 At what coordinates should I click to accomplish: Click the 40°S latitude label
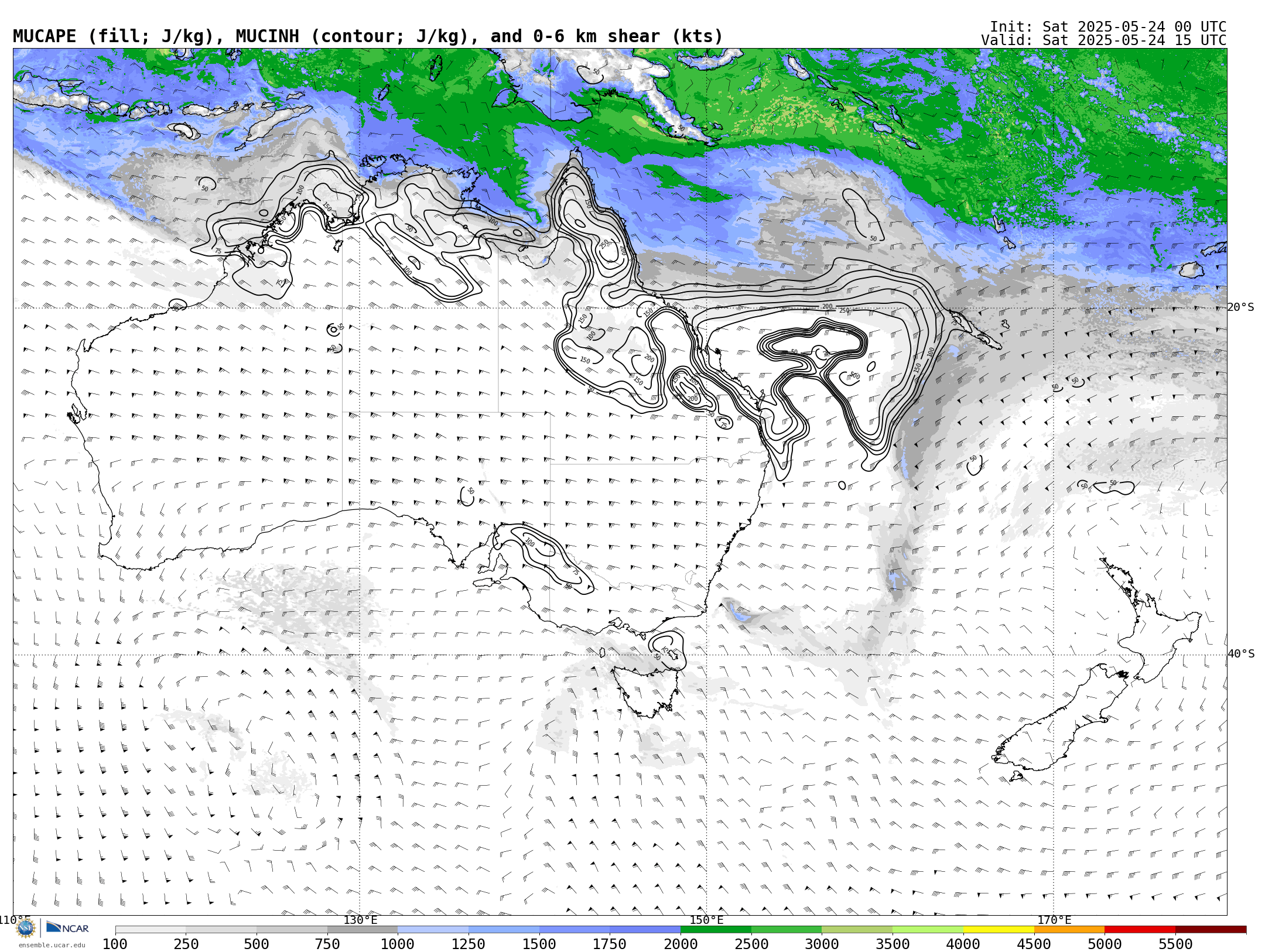tap(1242, 654)
